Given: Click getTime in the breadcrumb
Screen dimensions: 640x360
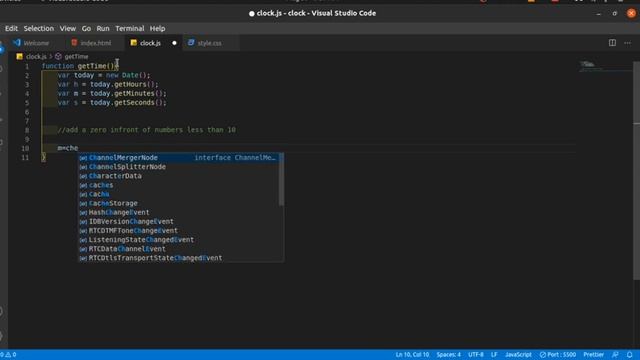Looking at the screenshot, I should coord(76,56).
